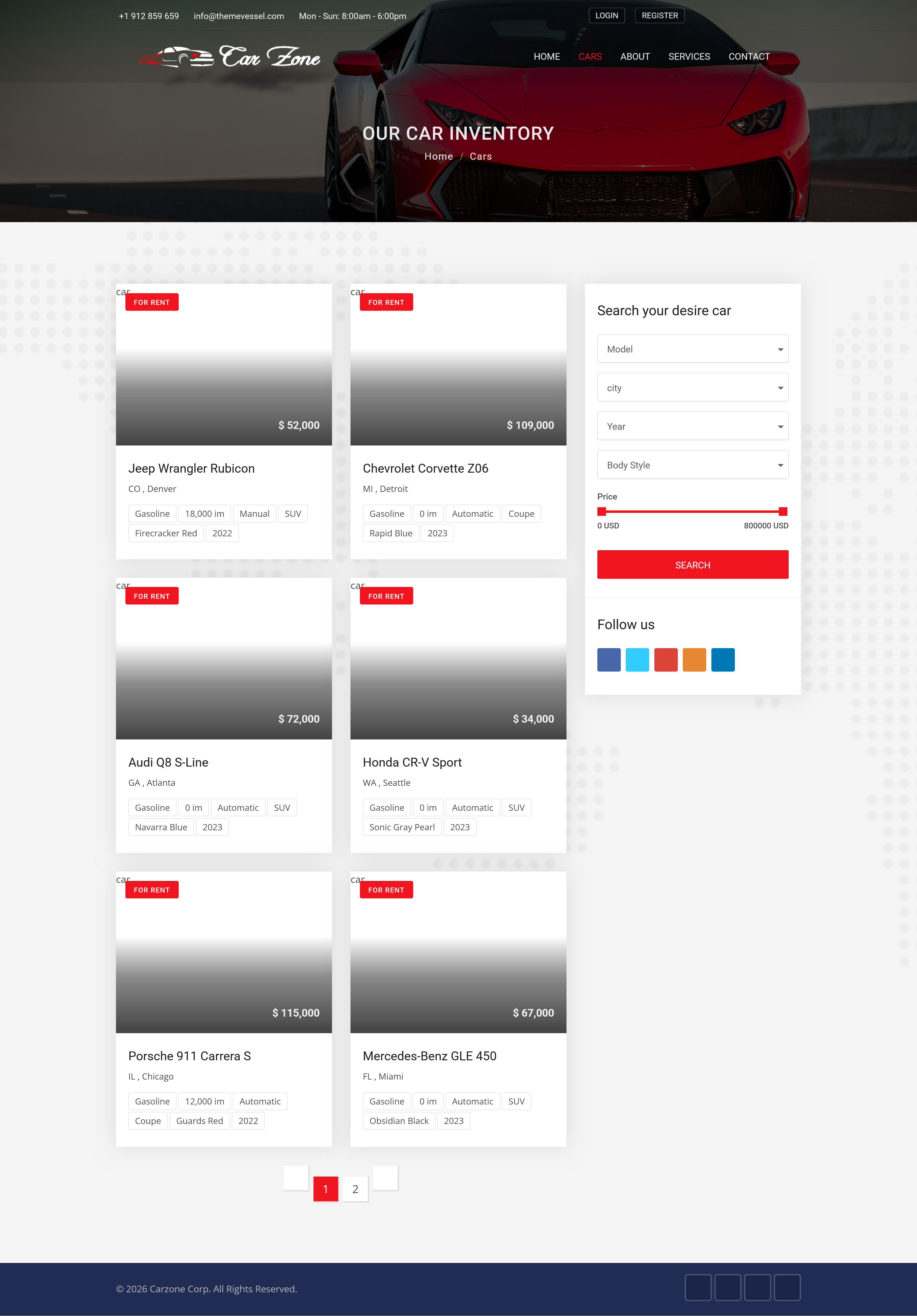
Task: Click the 'MI , Detroit' location text
Action: pos(385,489)
